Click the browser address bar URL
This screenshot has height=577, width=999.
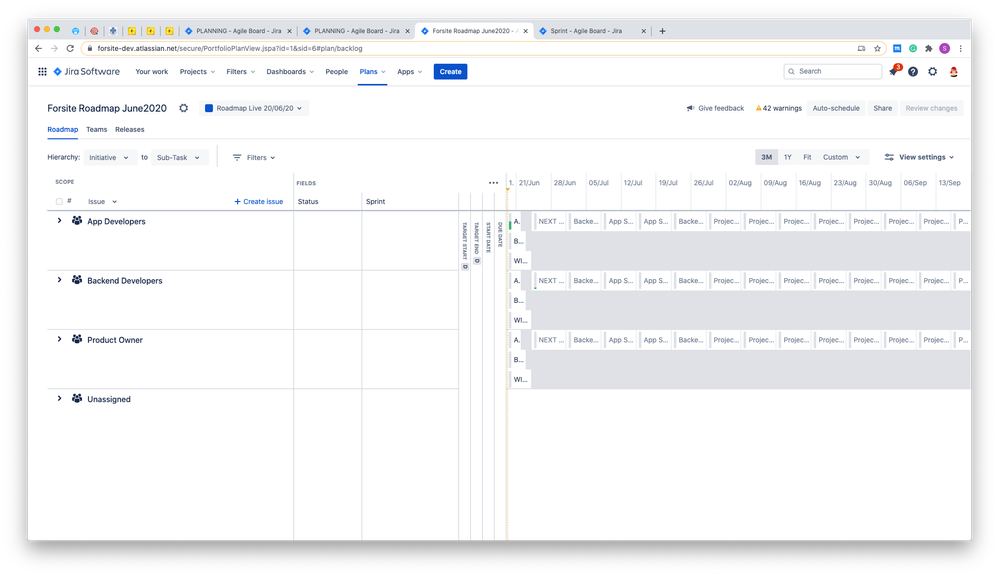point(230,48)
